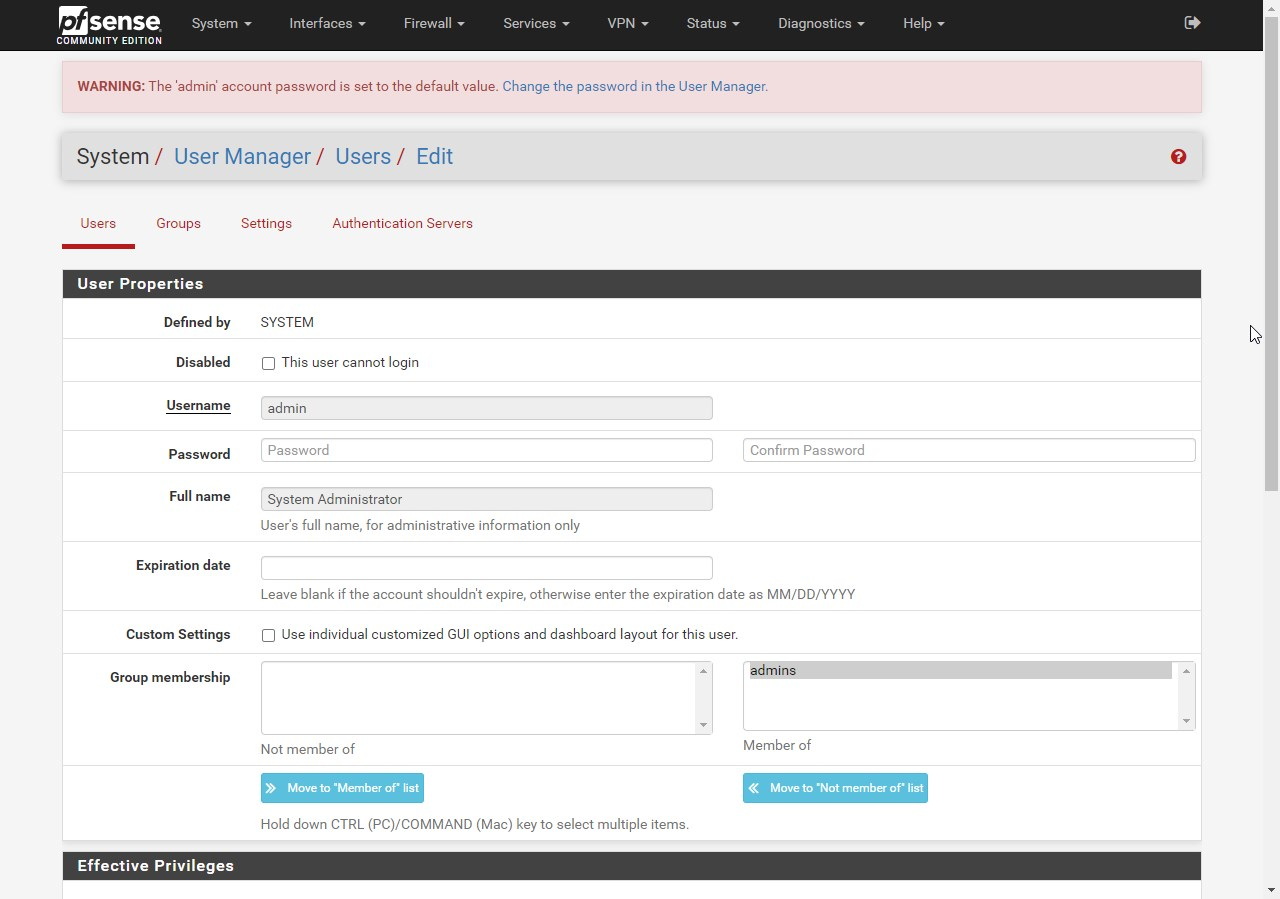Select 'admins' in Member of list
Image resolution: width=1280 pixels, height=899 pixels.
tap(959, 671)
